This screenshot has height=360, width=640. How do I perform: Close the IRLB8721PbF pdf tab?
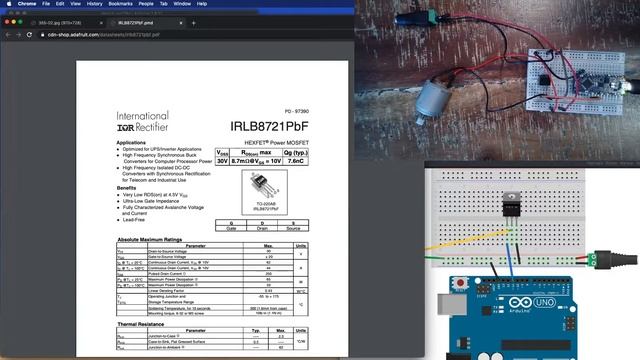coord(181,23)
